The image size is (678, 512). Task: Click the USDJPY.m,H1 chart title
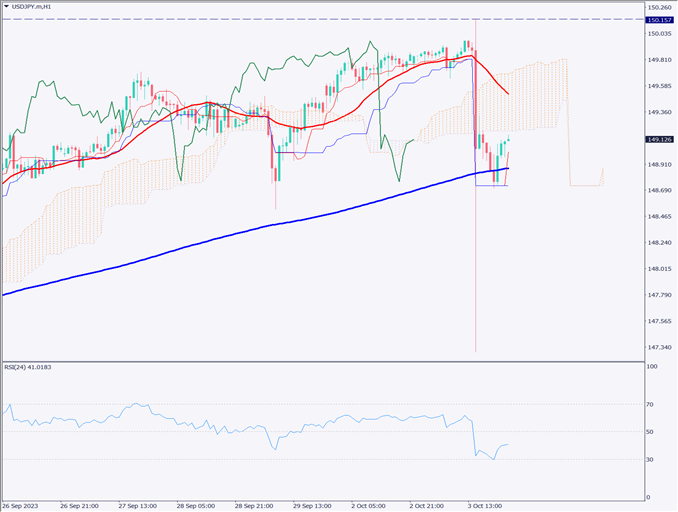point(34,6)
